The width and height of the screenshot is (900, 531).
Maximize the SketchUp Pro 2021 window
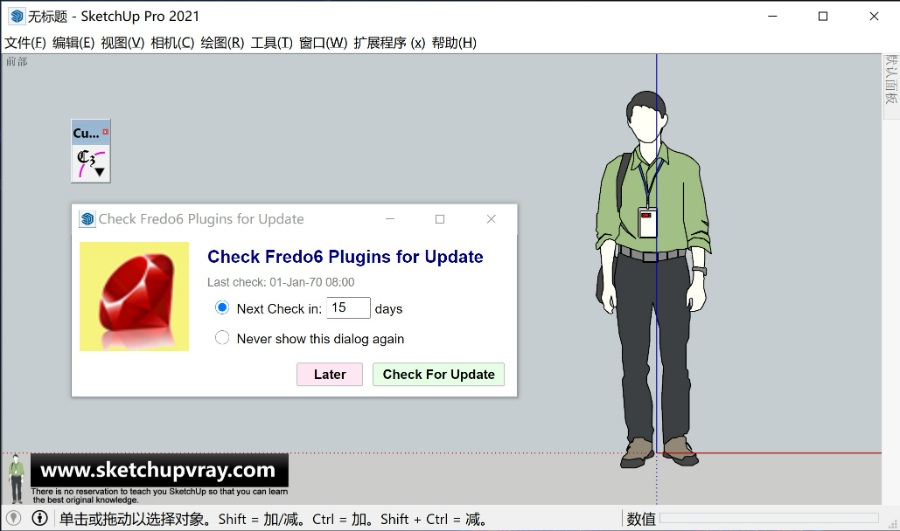click(x=823, y=16)
